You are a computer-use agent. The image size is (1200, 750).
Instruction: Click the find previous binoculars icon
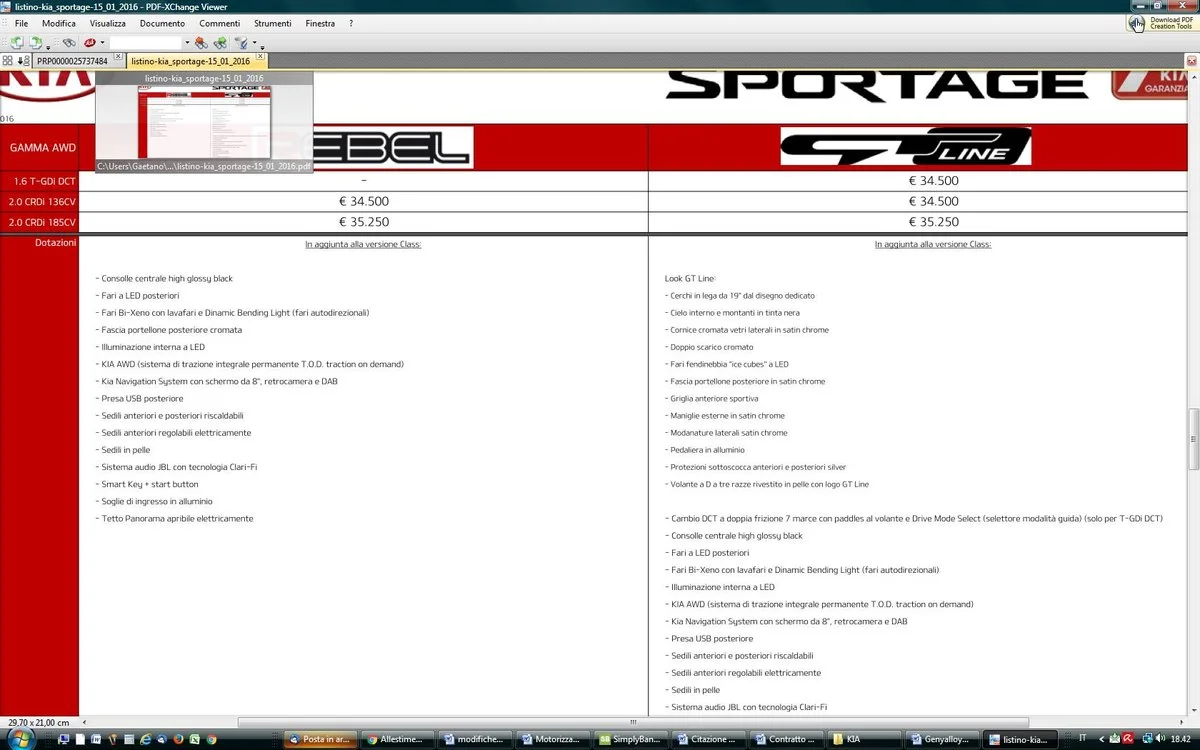201,42
